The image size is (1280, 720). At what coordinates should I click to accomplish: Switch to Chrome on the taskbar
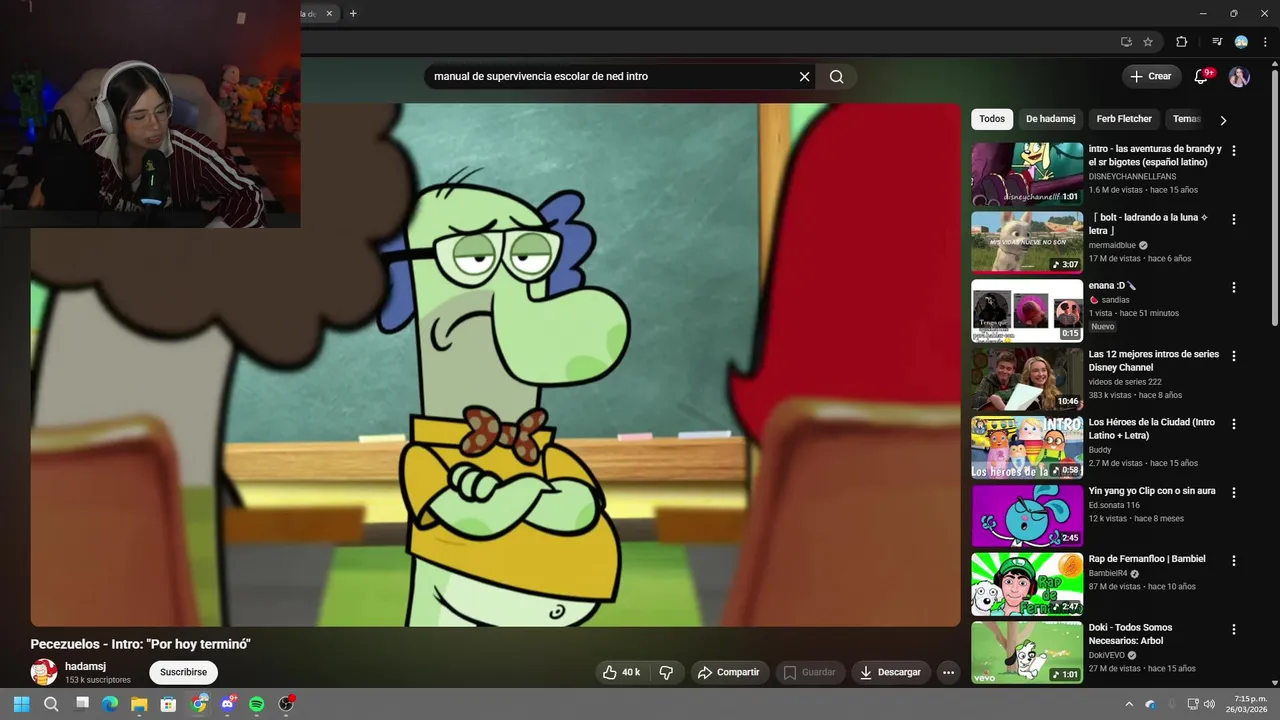coord(199,704)
